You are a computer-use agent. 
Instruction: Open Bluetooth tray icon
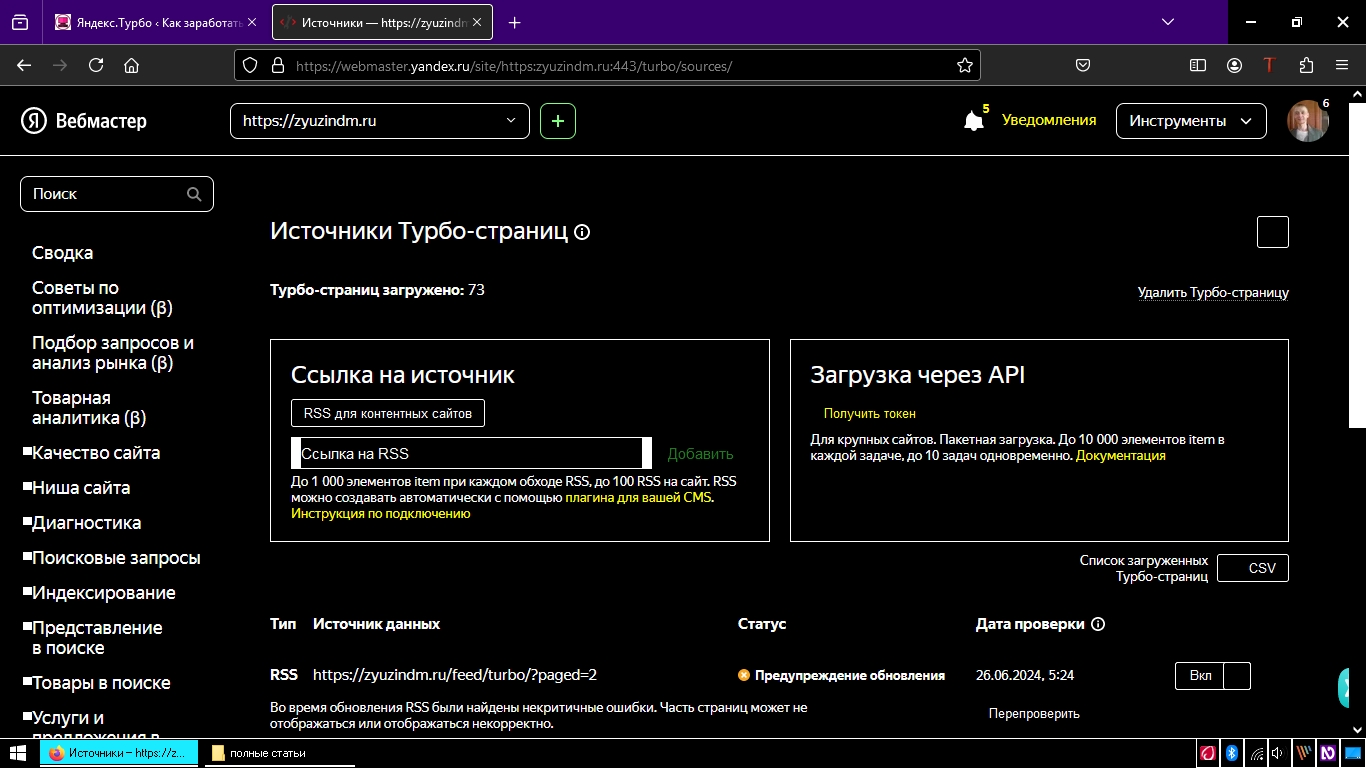click(x=1233, y=753)
